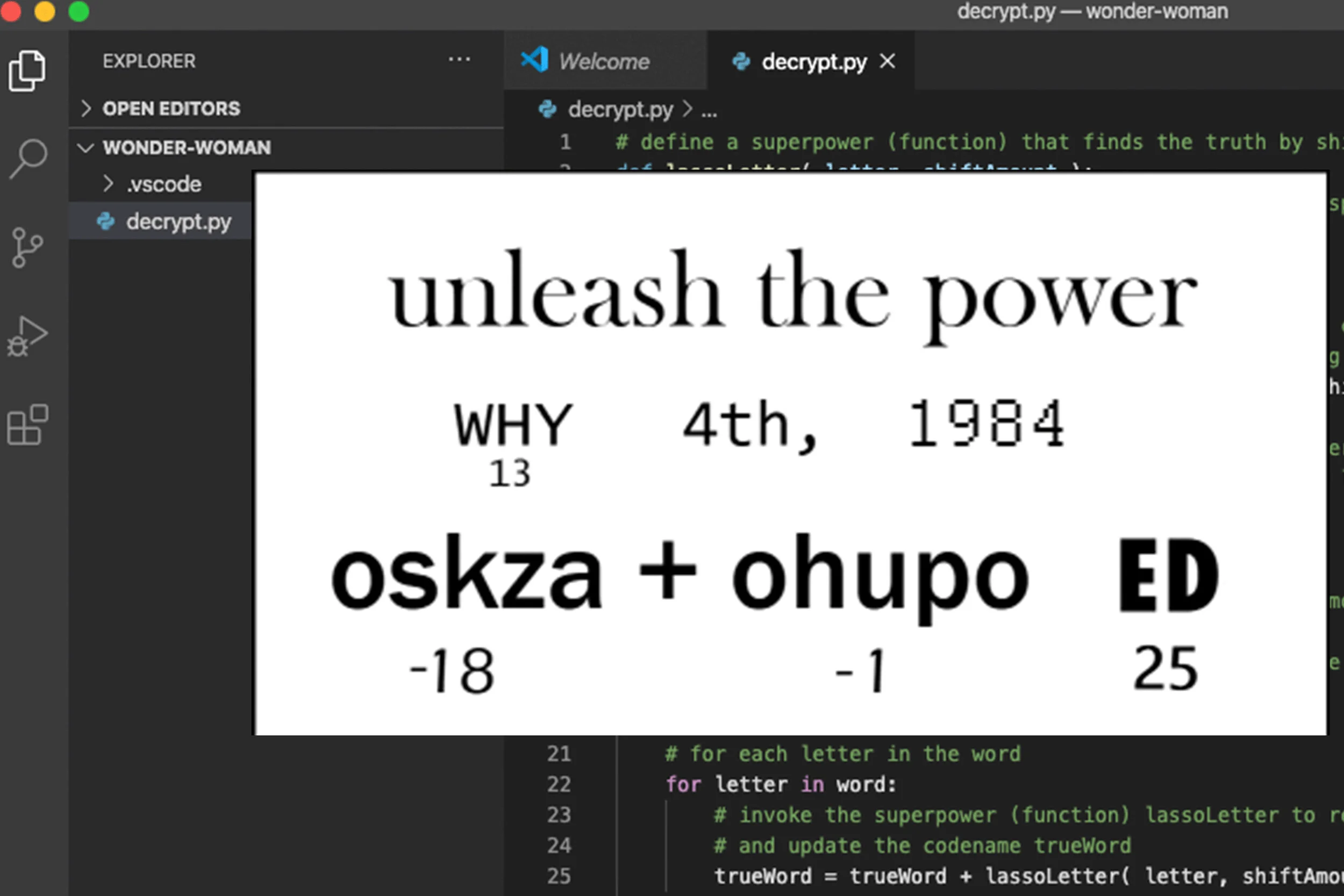Click the 'invoke the superpower' comment
The height and width of the screenshot is (896, 1344).
pyautogui.click(x=1028, y=815)
